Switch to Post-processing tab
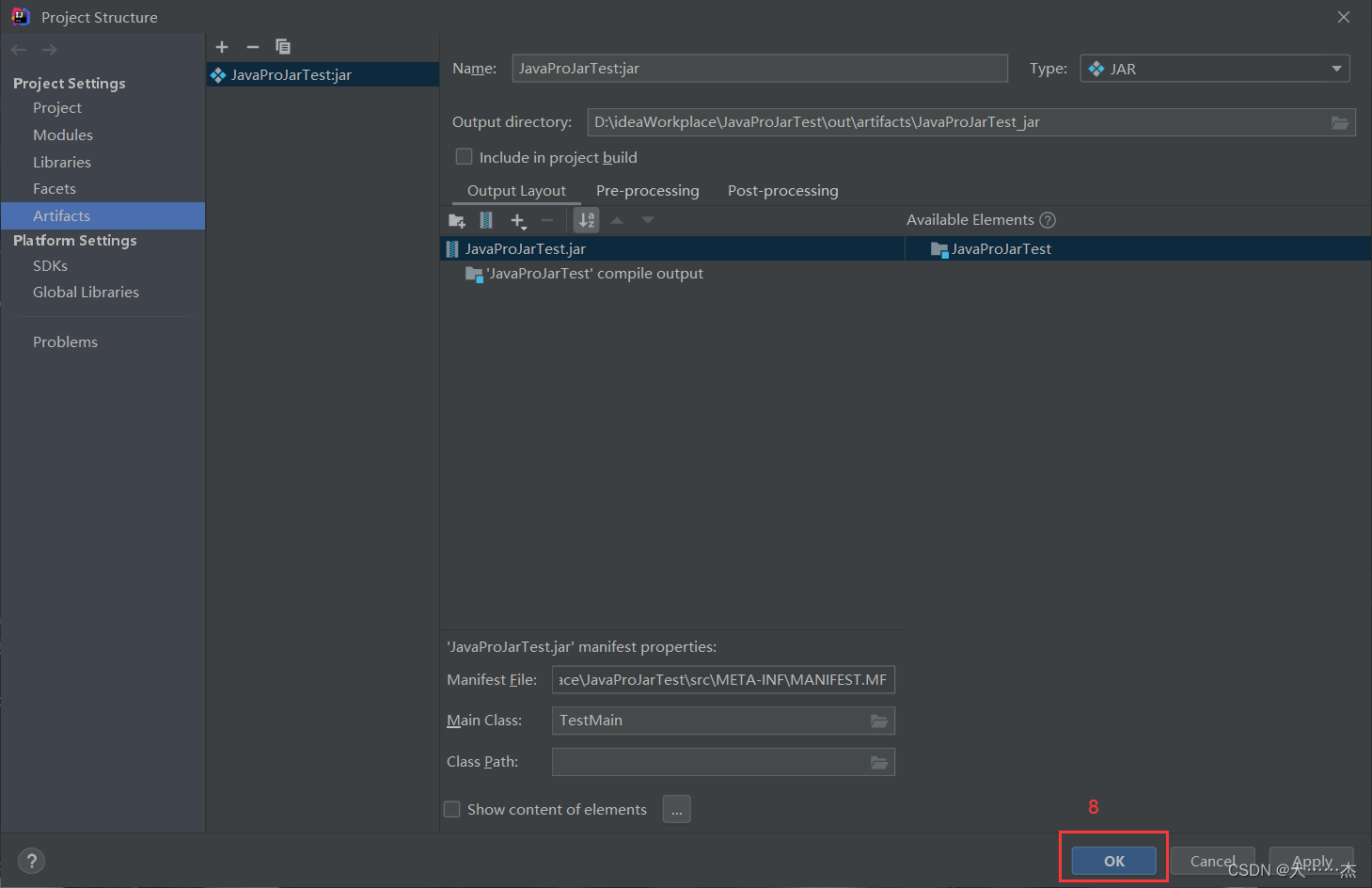The height and width of the screenshot is (888, 1372). (x=783, y=191)
